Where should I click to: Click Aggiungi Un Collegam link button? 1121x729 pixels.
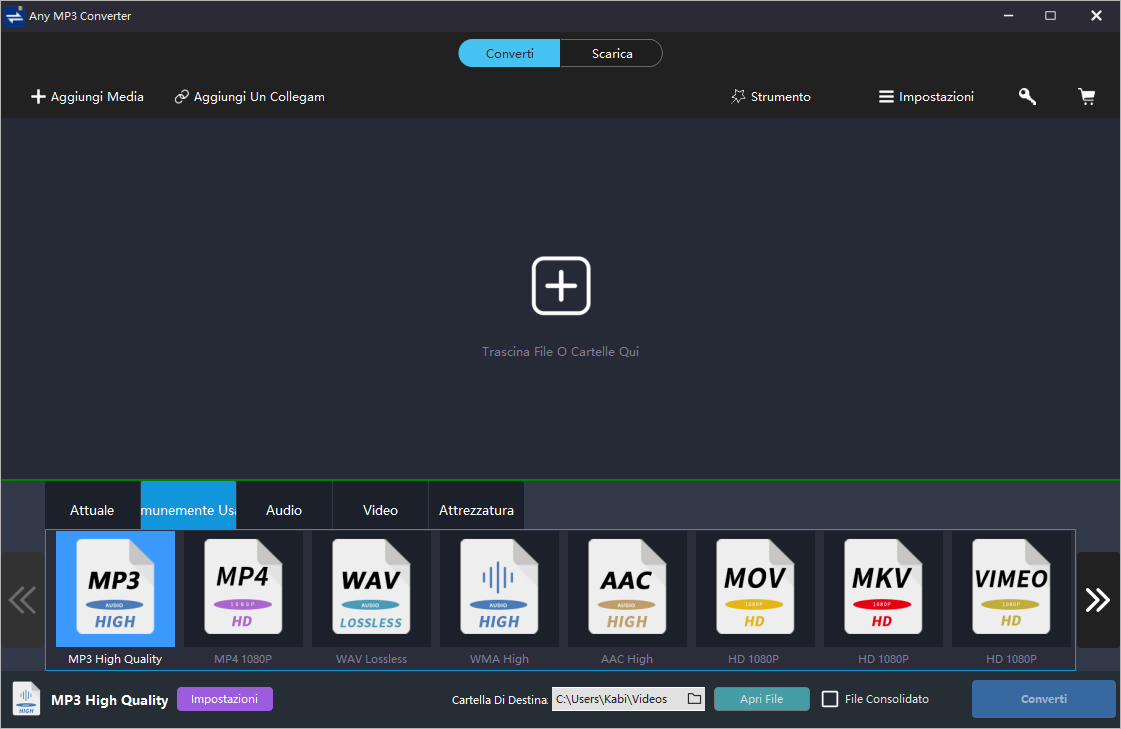point(250,96)
